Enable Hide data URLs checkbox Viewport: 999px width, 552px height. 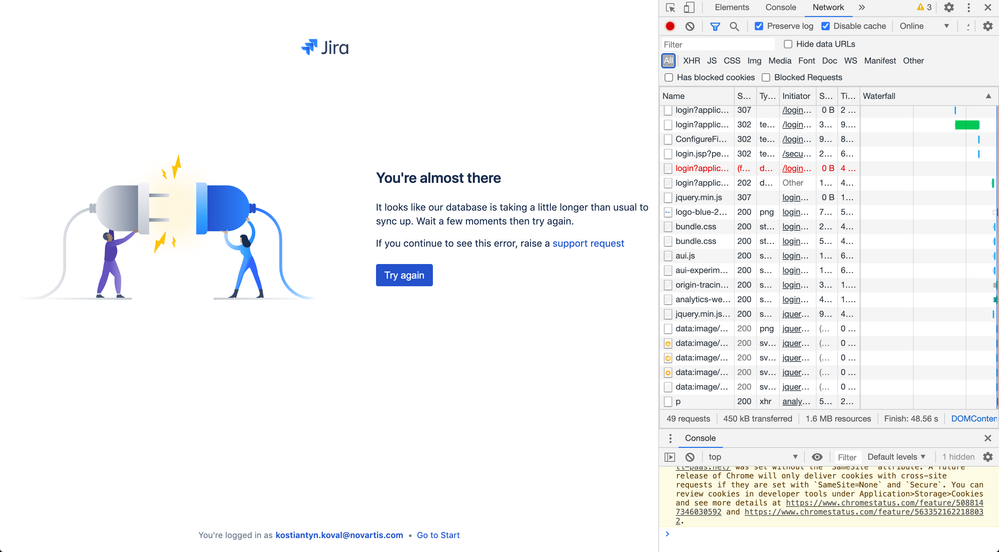pos(788,44)
